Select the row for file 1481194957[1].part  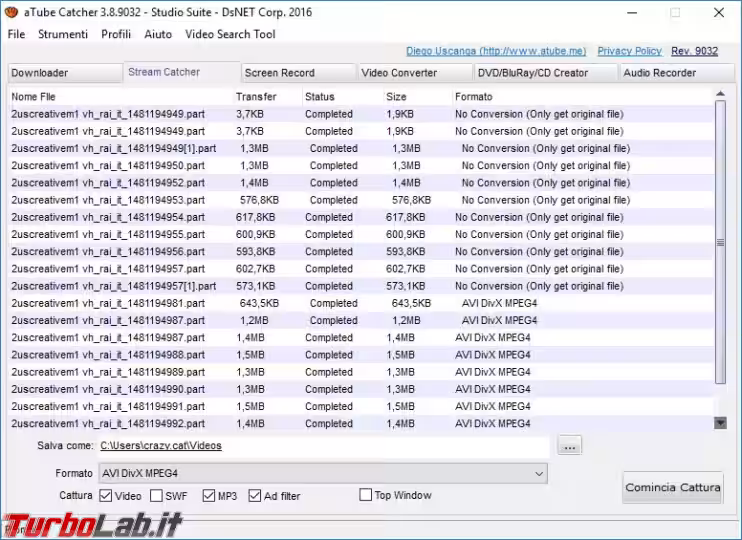click(361, 286)
